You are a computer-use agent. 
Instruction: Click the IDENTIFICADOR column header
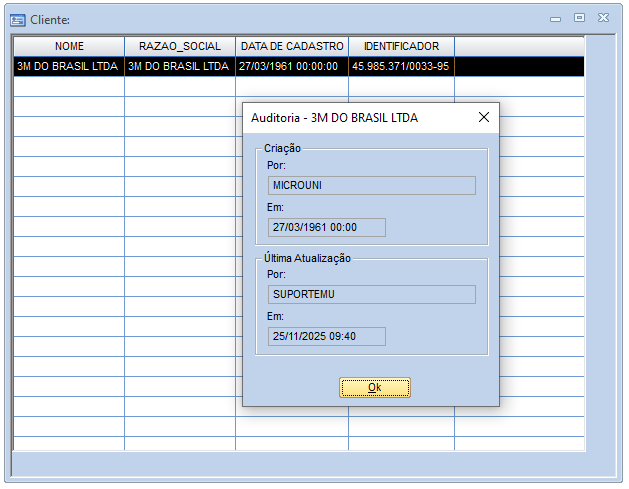(x=401, y=46)
